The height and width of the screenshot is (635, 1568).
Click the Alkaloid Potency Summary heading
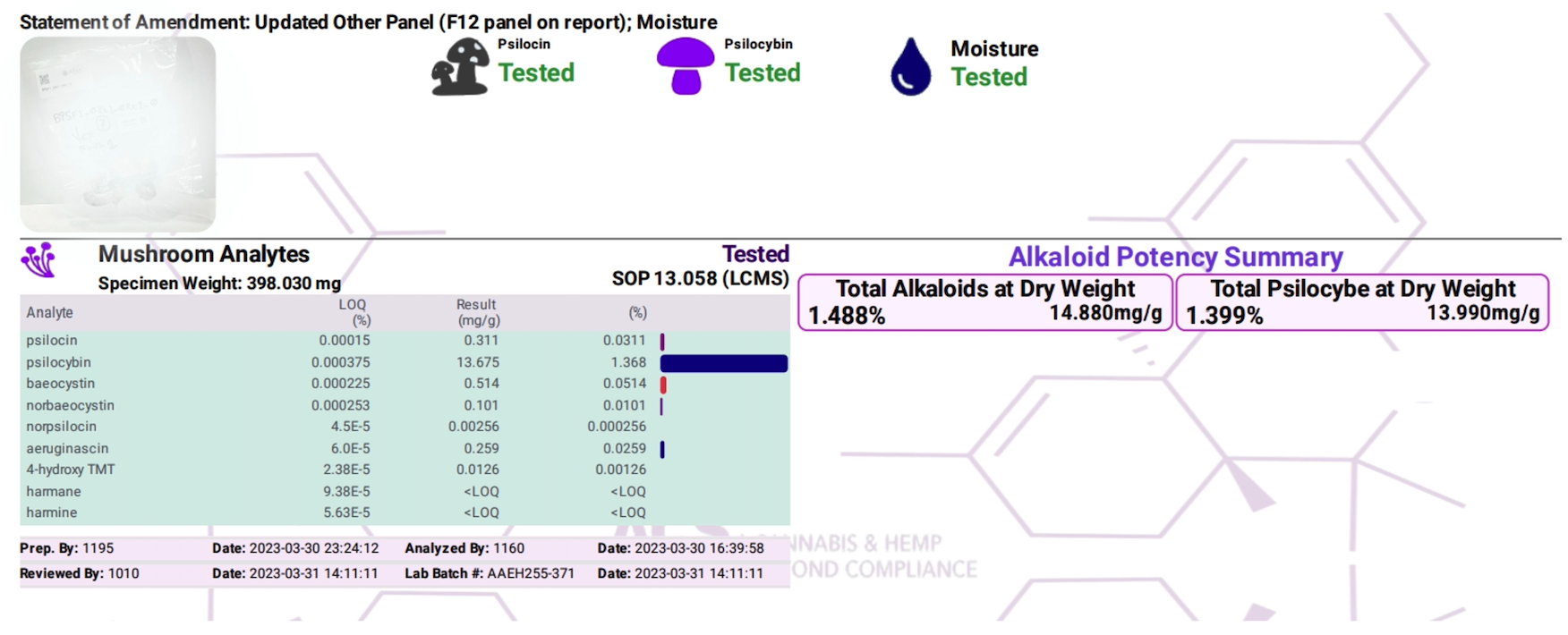pos(1175,258)
